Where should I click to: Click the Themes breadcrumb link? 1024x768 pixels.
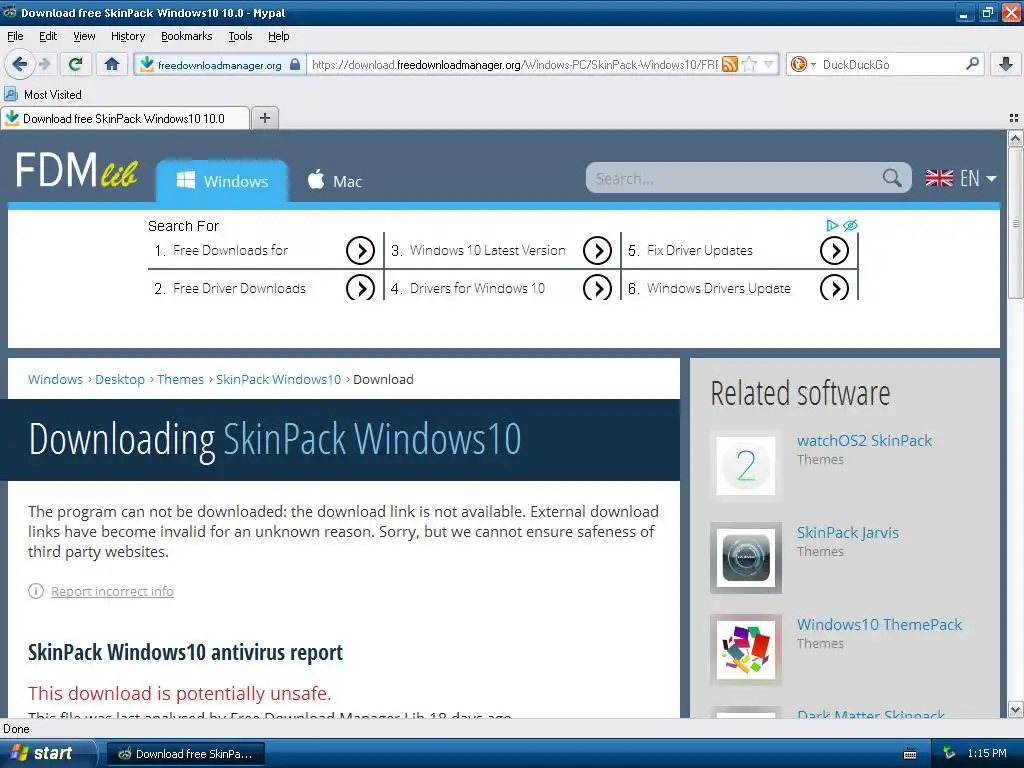pos(180,379)
